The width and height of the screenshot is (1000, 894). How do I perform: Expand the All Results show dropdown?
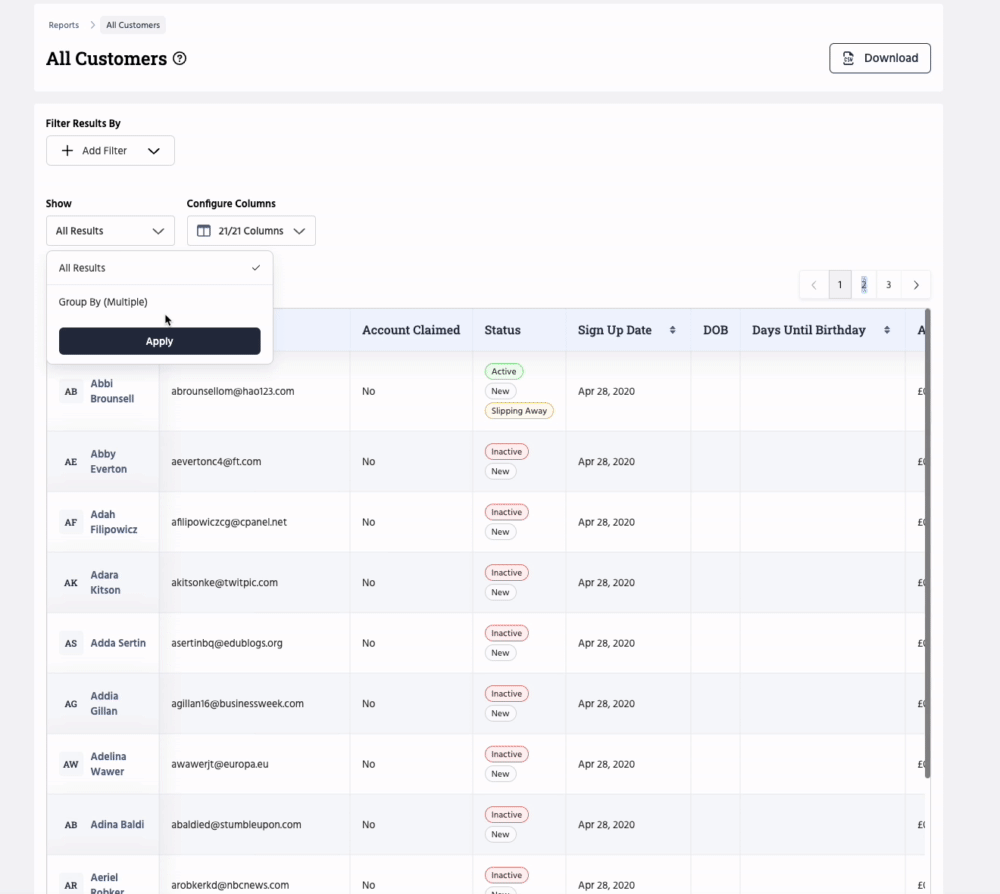pos(110,231)
